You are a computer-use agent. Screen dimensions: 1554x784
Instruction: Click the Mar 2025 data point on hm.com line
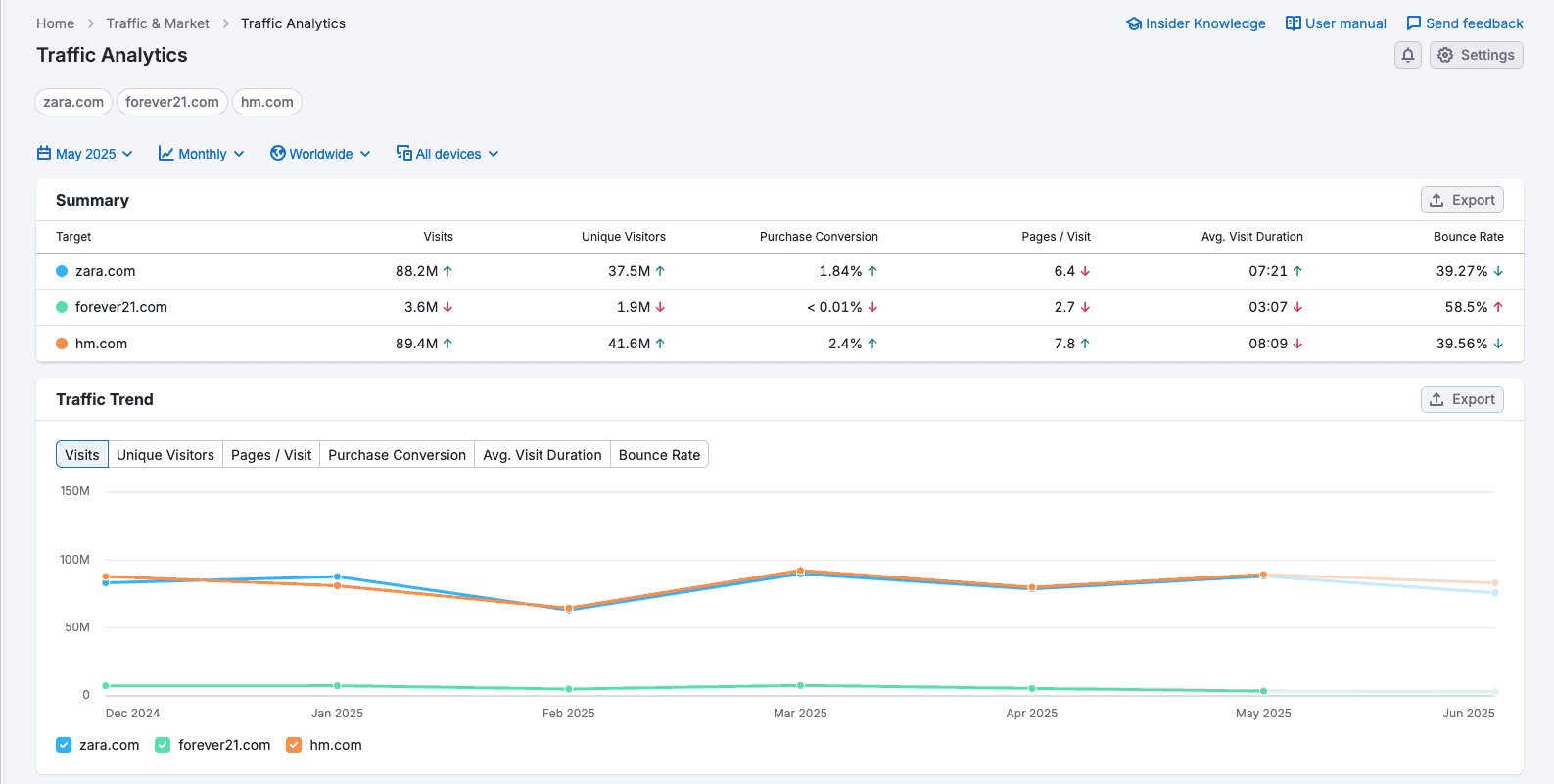pyautogui.click(x=800, y=571)
